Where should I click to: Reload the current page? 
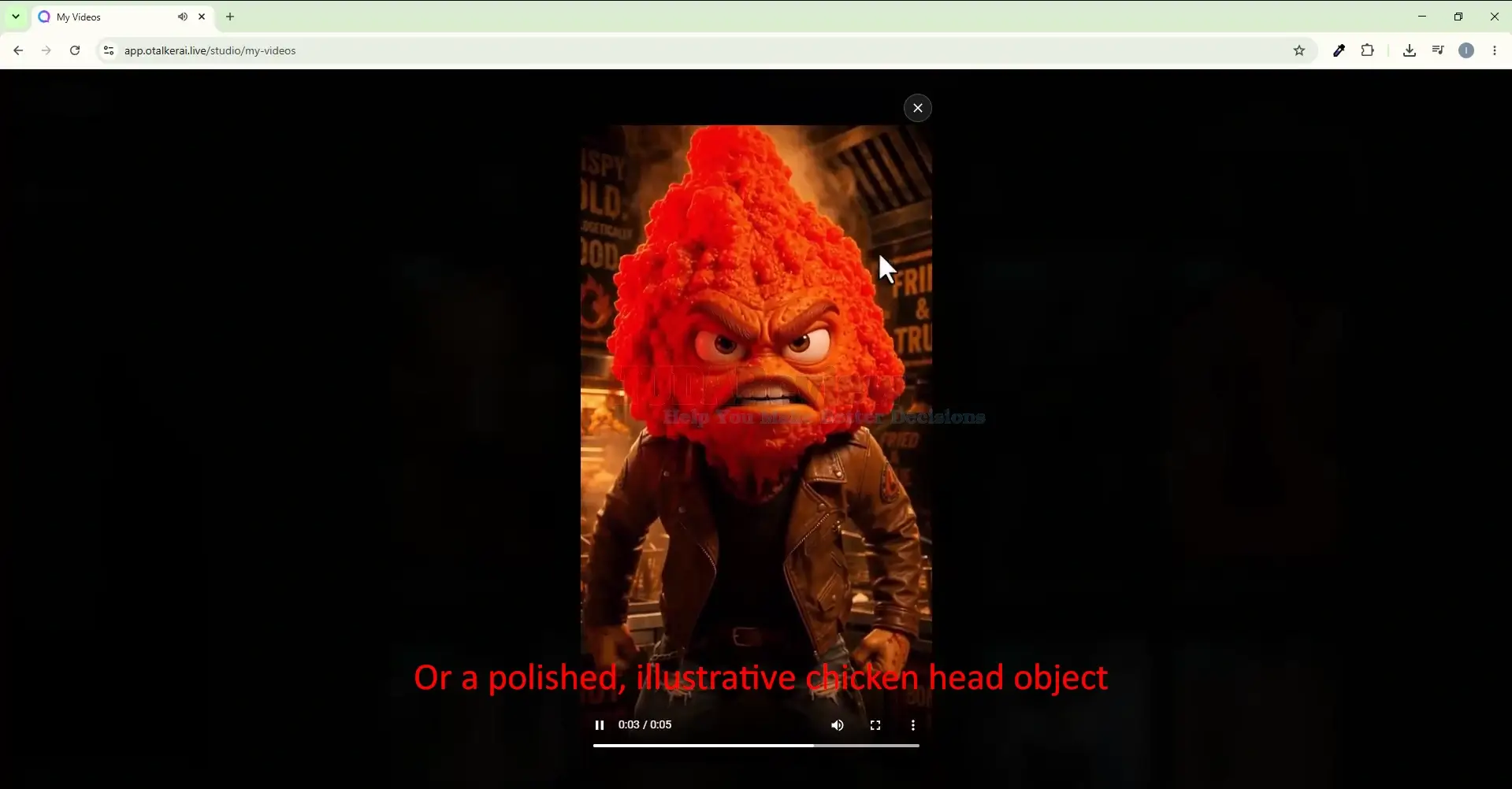[x=75, y=51]
